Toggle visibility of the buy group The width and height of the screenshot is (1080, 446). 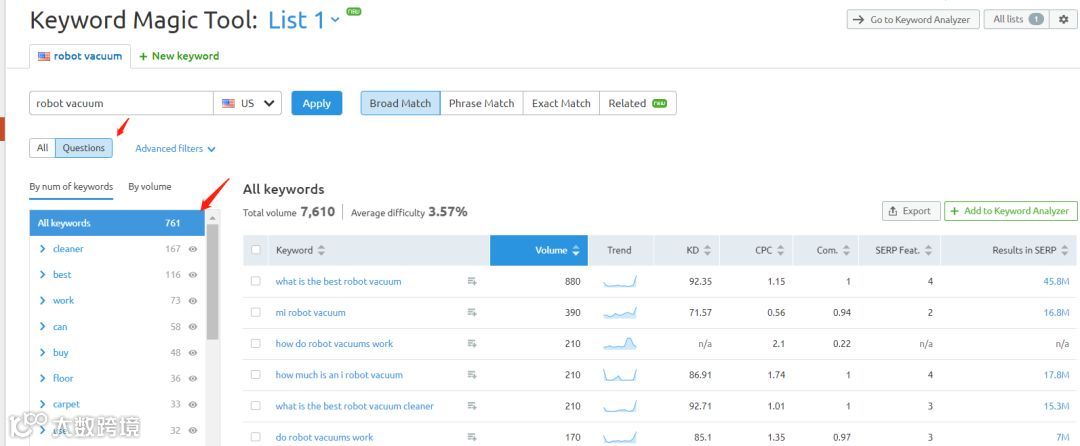point(193,352)
